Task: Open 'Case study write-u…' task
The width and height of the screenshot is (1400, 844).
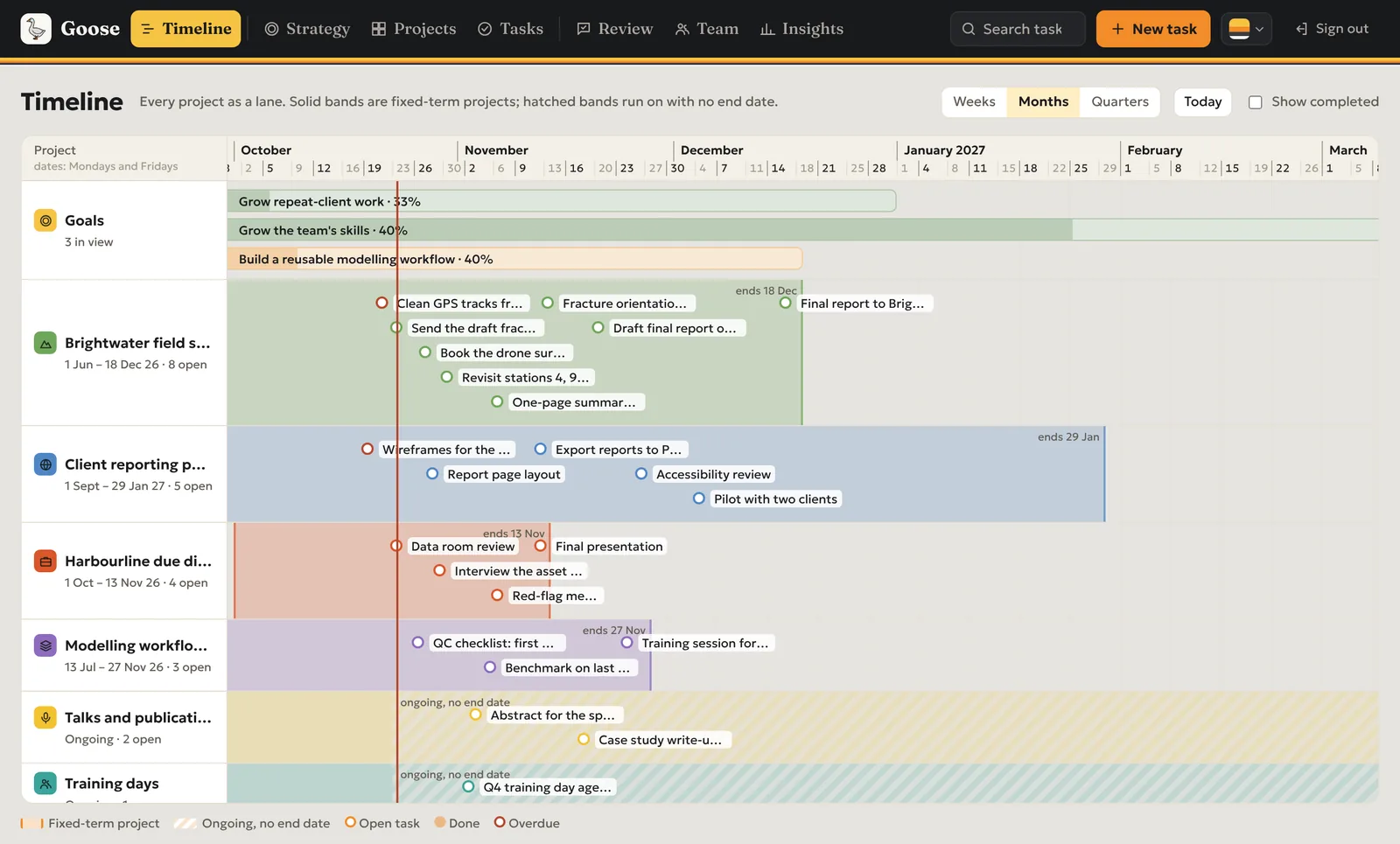Action: (661, 740)
